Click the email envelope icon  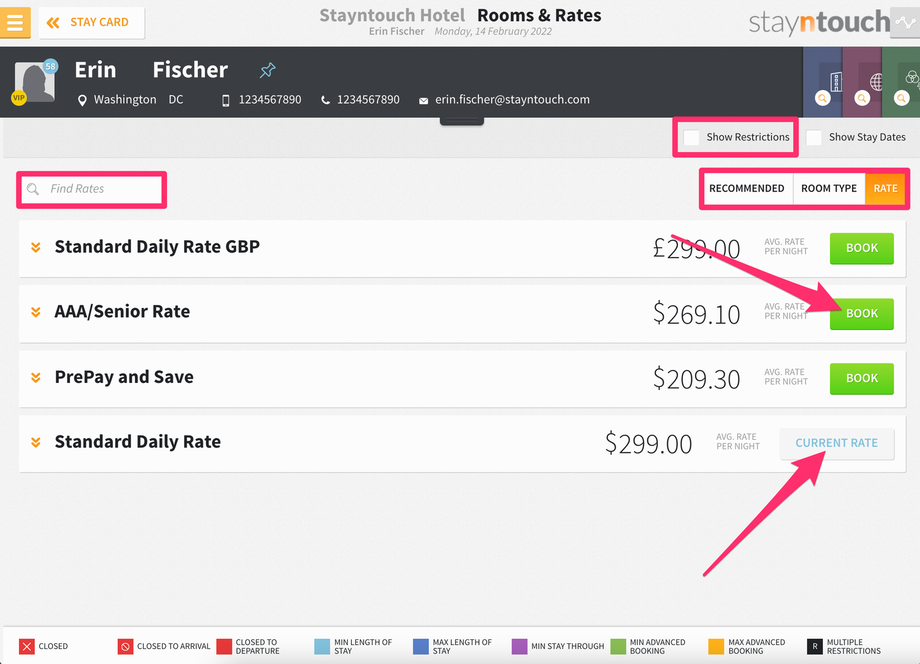click(423, 101)
